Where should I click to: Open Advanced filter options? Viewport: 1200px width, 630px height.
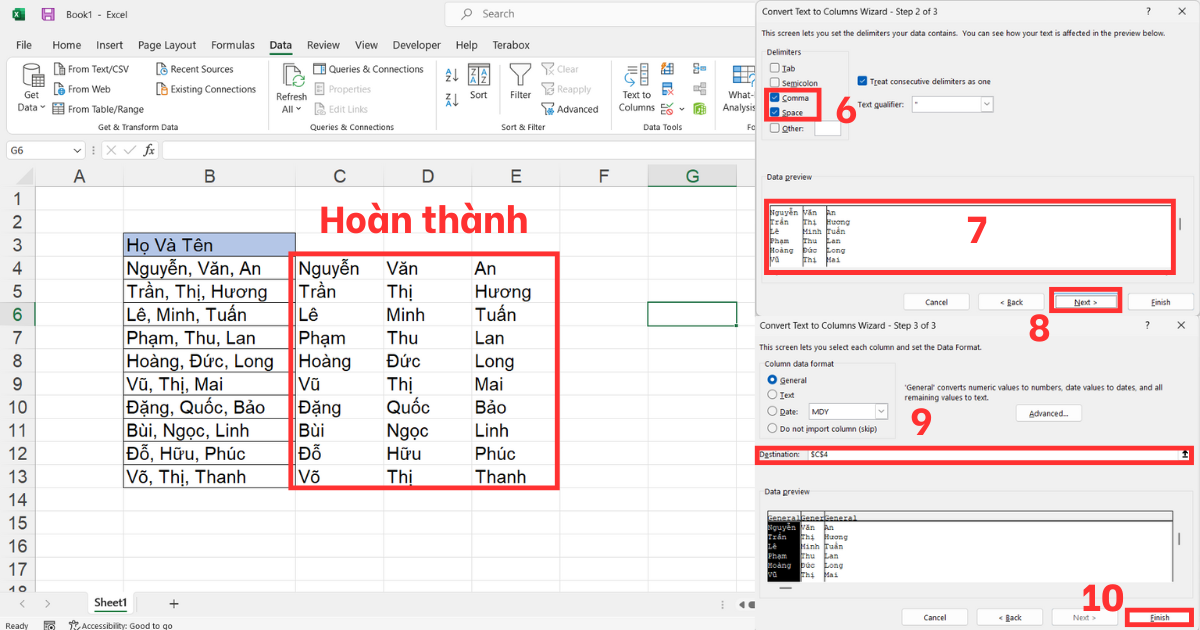[570, 109]
